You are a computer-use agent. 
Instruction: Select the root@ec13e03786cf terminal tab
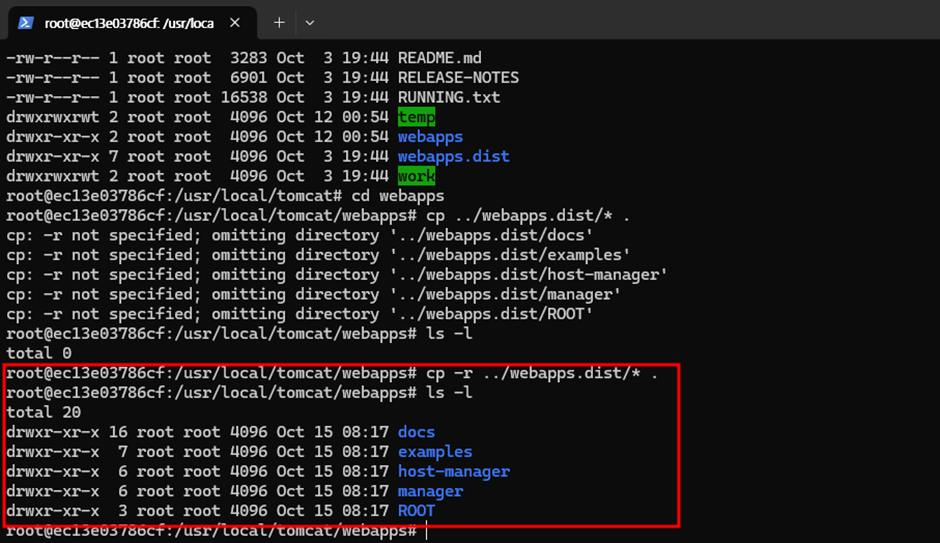click(x=132, y=23)
